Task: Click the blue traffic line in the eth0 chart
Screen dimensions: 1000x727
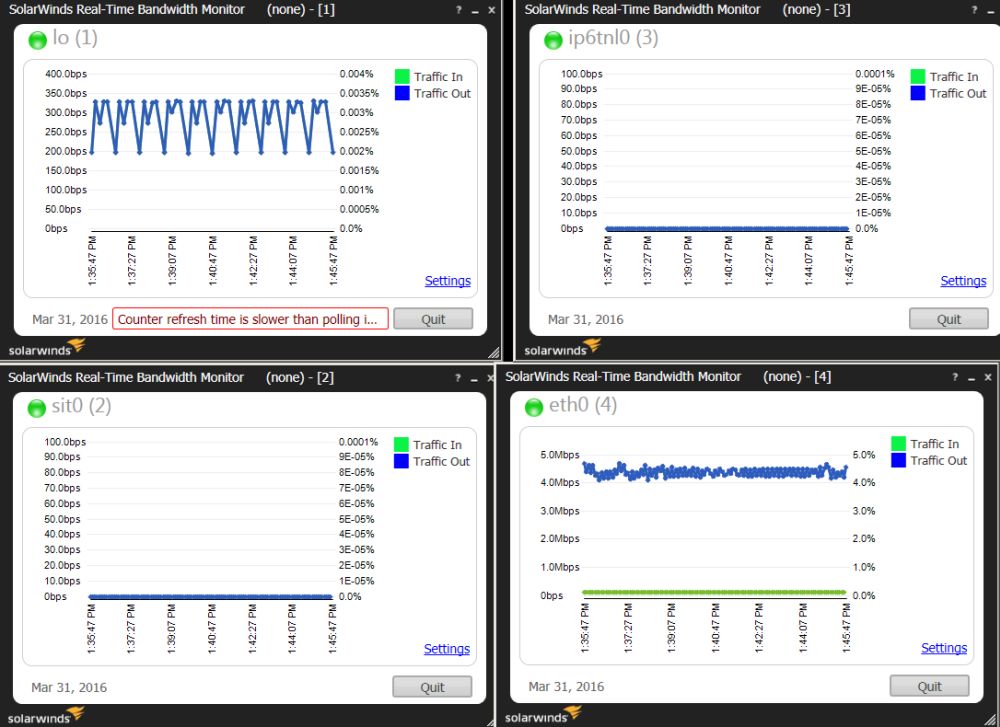Action: (714, 473)
